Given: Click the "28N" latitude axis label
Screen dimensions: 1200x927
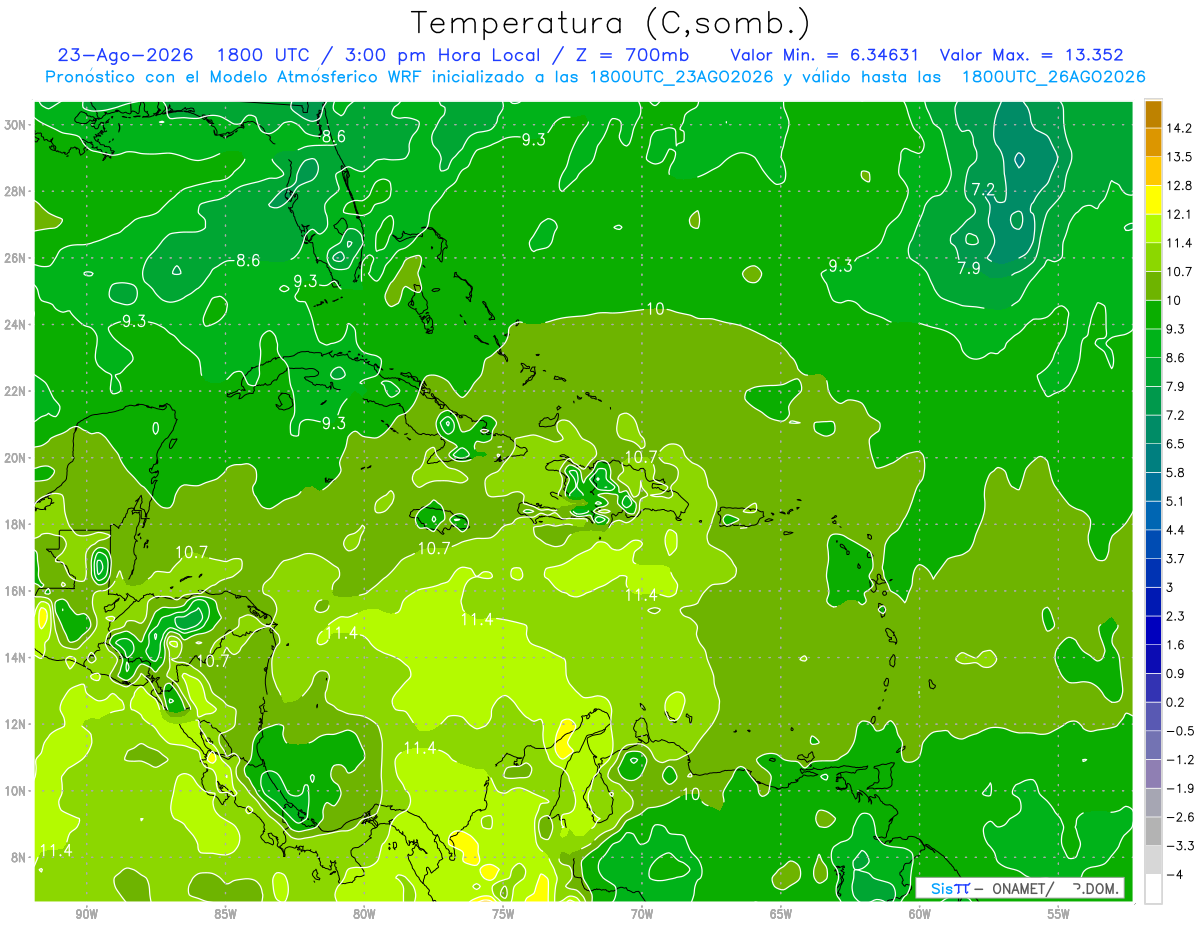Looking at the screenshot, I should pyautogui.click(x=17, y=191).
